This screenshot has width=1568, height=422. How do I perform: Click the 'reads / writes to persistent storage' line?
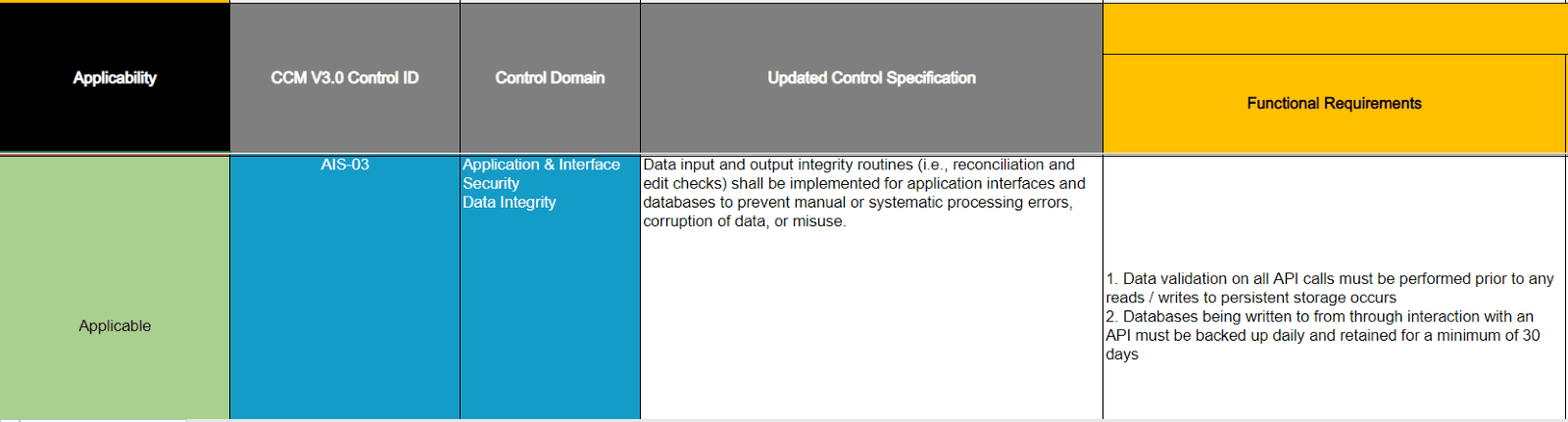1251,298
